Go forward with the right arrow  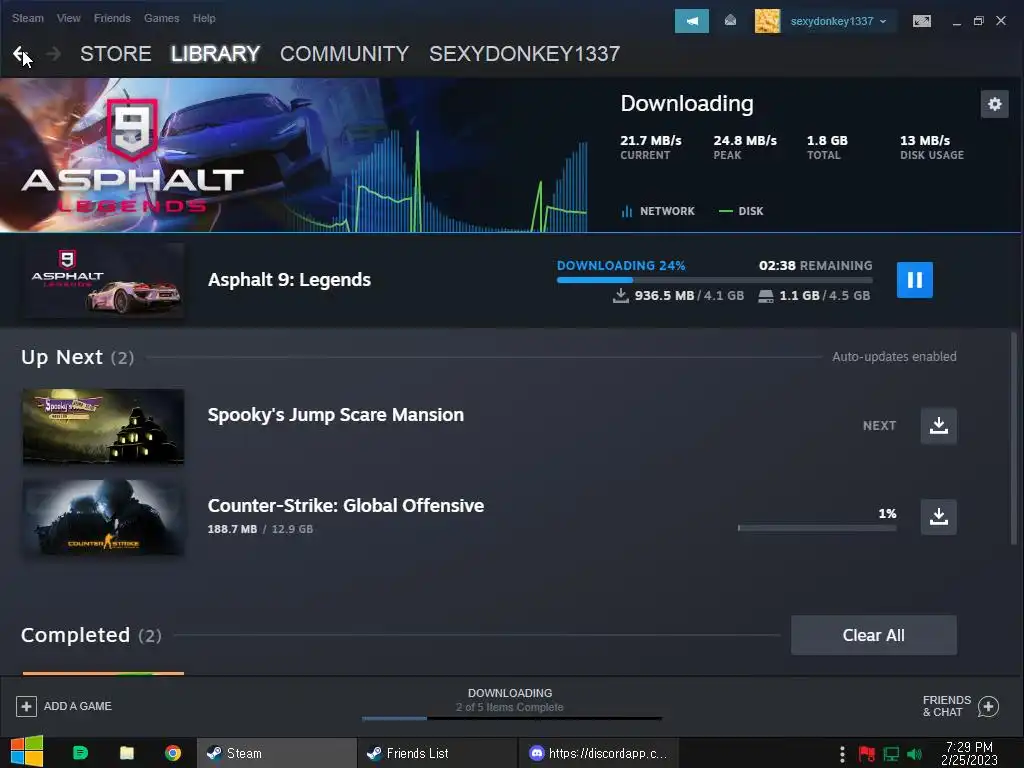(x=54, y=54)
